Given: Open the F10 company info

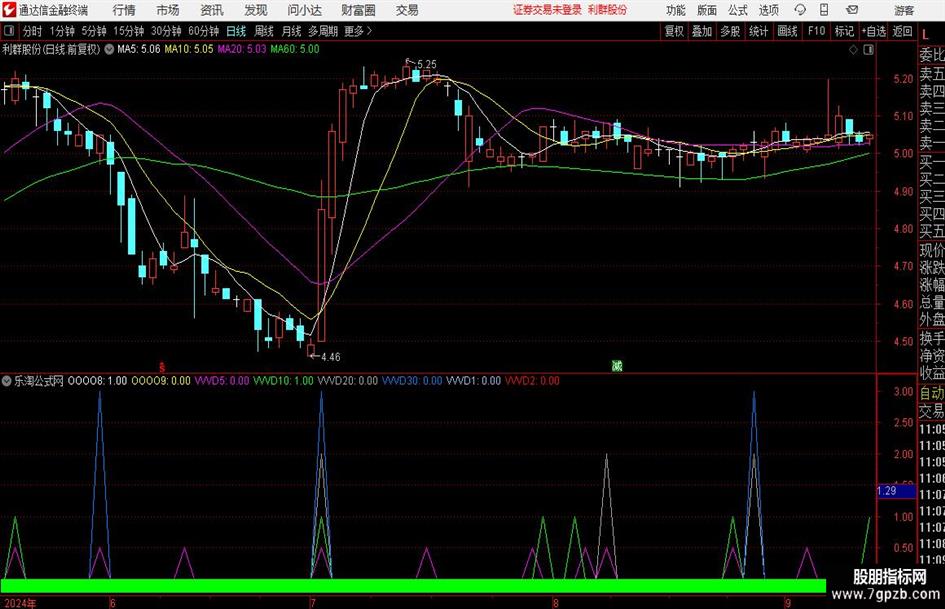Looking at the screenshot, I should 816,31.
